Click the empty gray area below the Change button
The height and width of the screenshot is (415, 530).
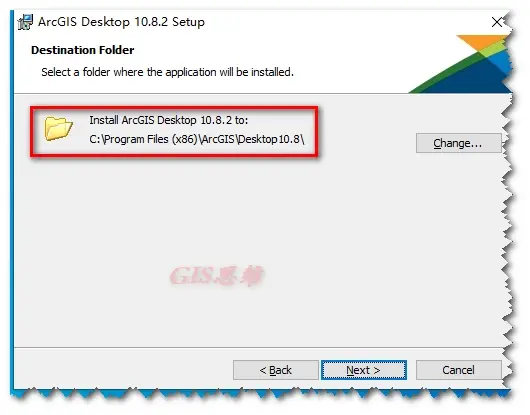coord(458,237)
